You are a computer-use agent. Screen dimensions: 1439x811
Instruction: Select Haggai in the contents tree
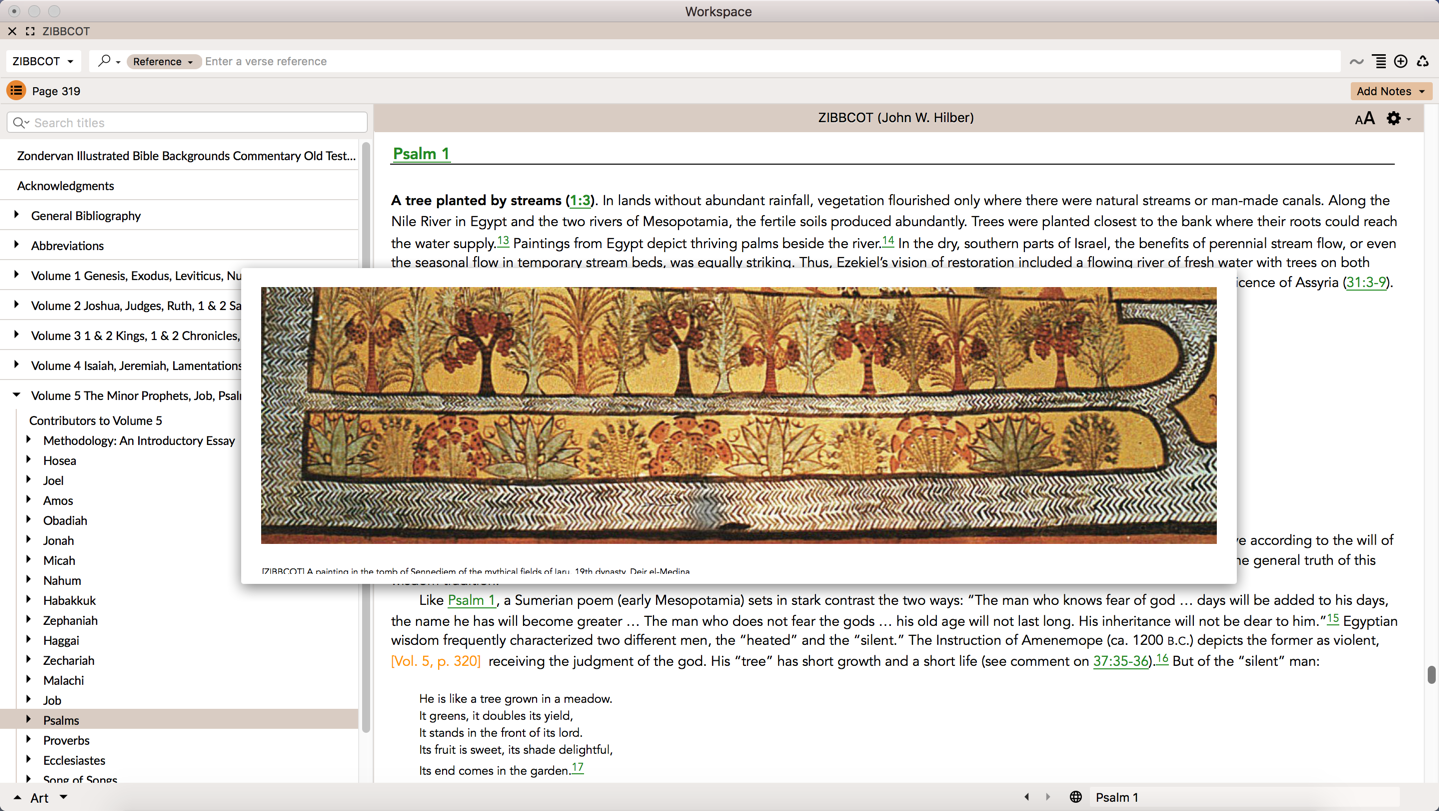[61, 641]
